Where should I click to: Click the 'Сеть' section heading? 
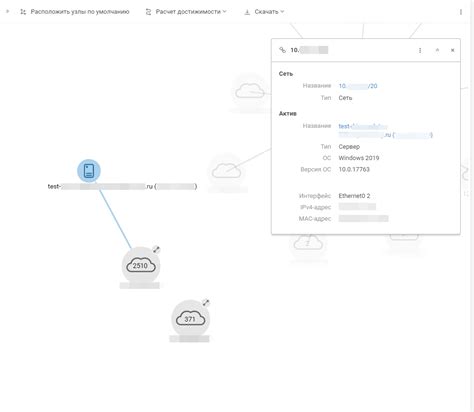[286, 74]
